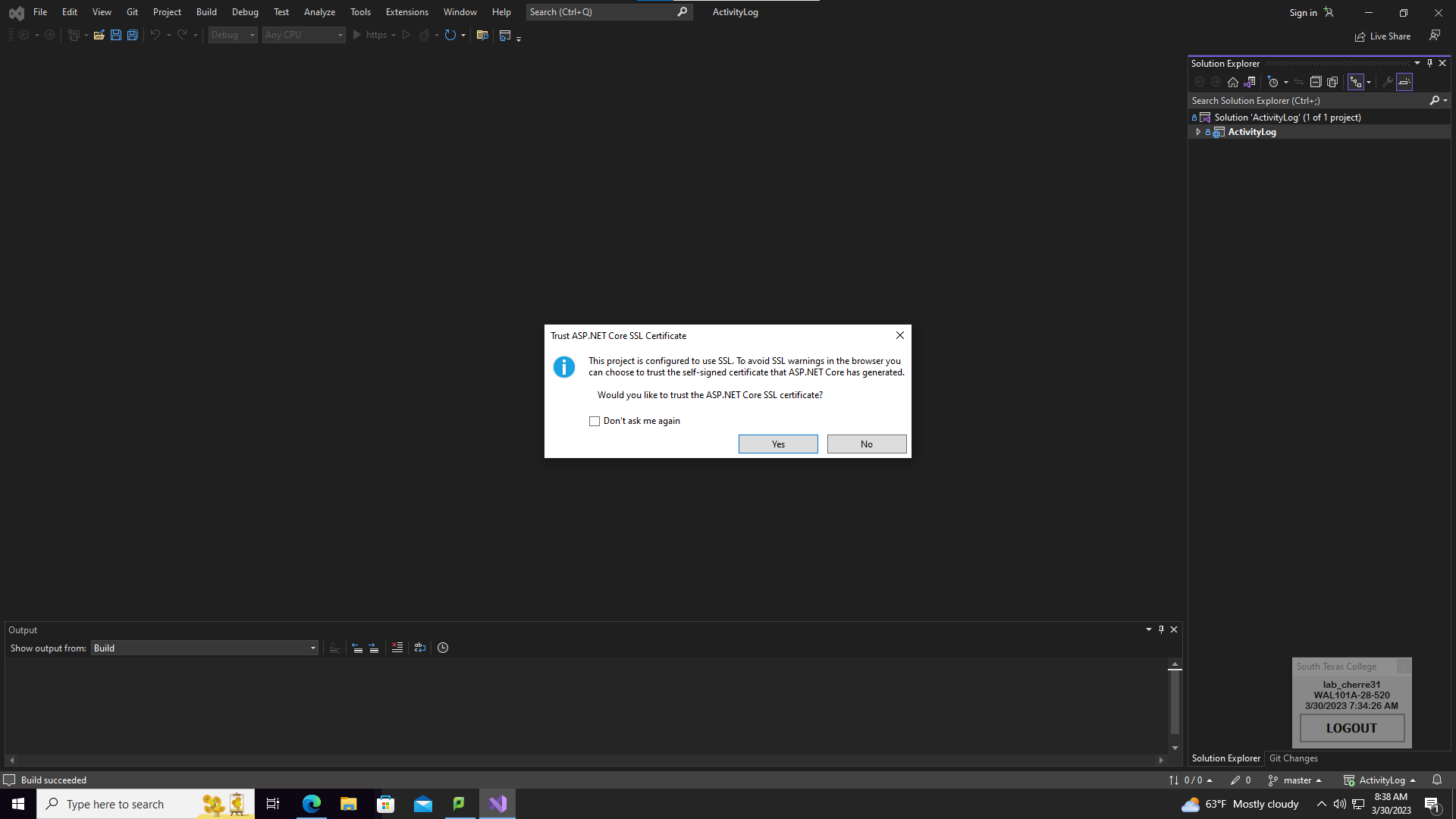Open the Extensions menu
1456x819 pixels.
[406, 12]
